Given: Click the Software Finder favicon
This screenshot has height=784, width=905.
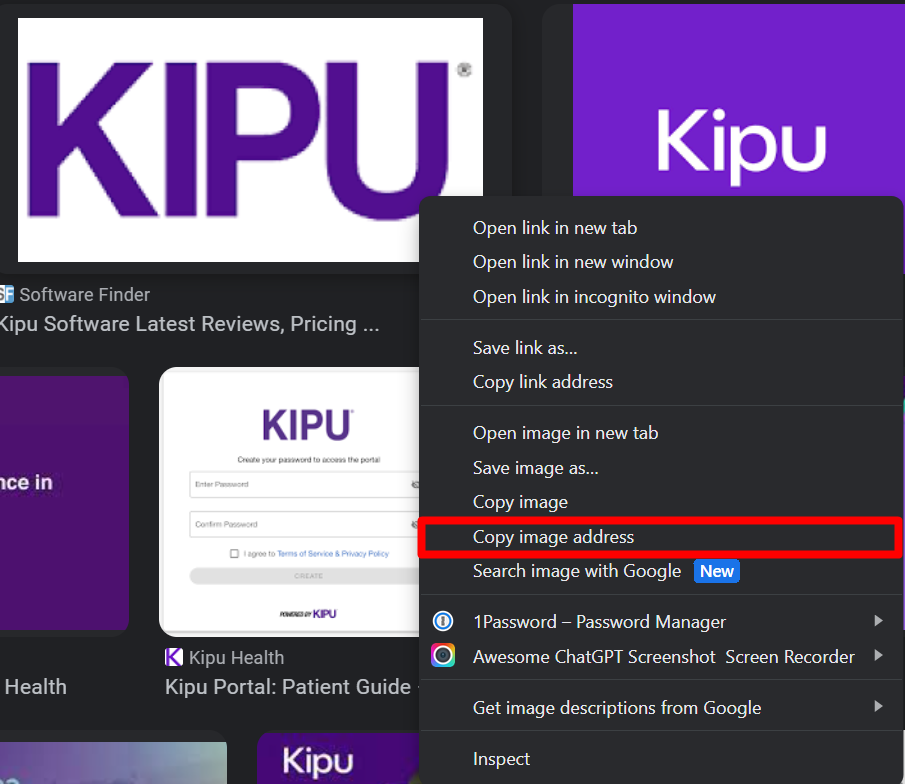Looking at the screenshot, I should (6, 295).
